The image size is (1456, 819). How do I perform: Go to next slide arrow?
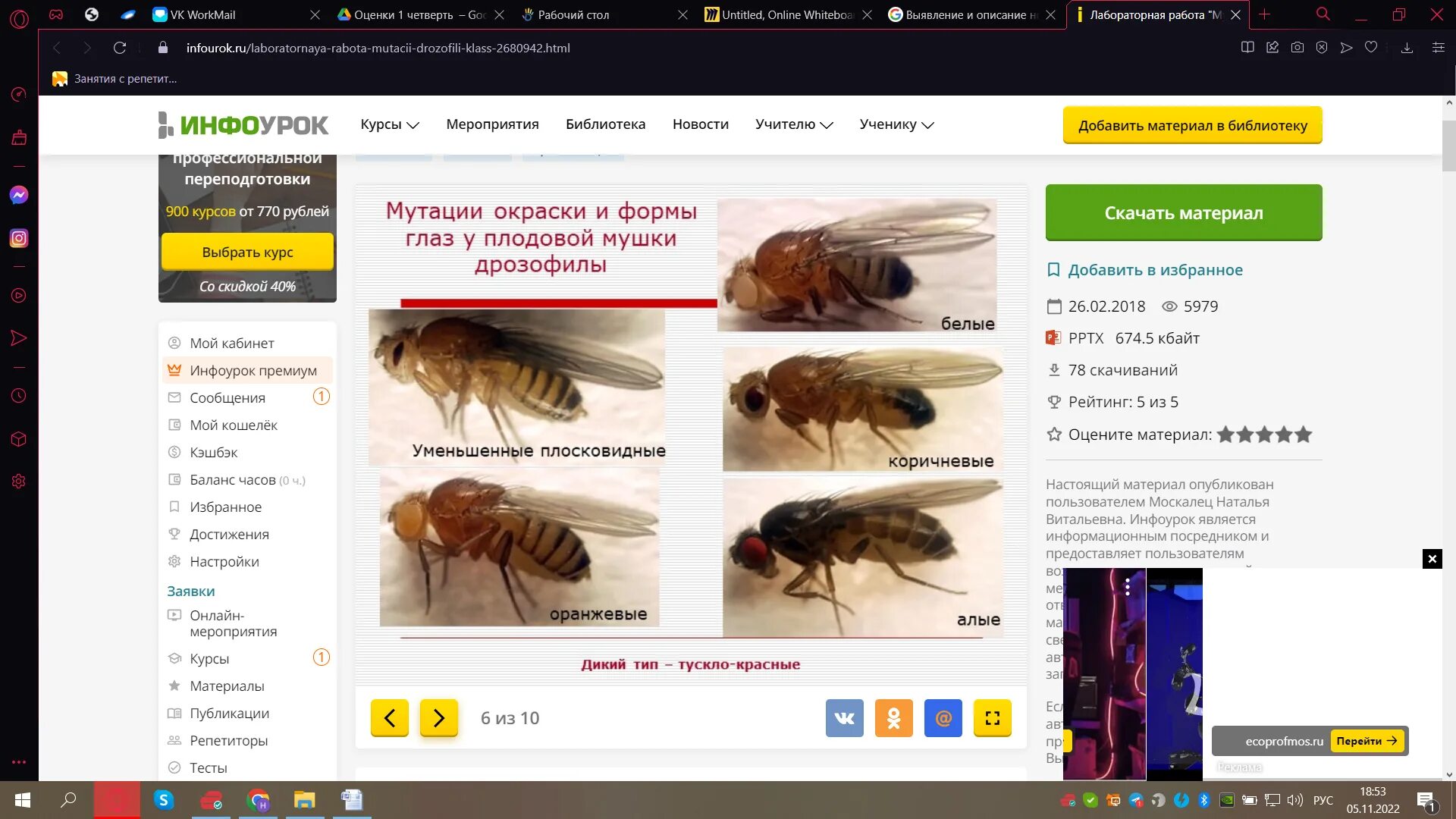(x=438, y=717)
